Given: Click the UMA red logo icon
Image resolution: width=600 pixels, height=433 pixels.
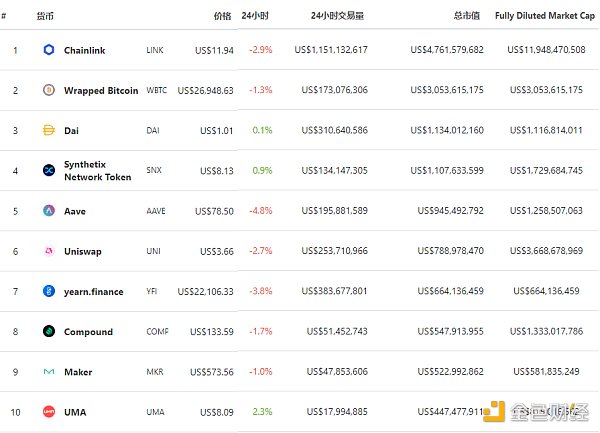Looking at the screenshot, I should click(x=49, y=412).
